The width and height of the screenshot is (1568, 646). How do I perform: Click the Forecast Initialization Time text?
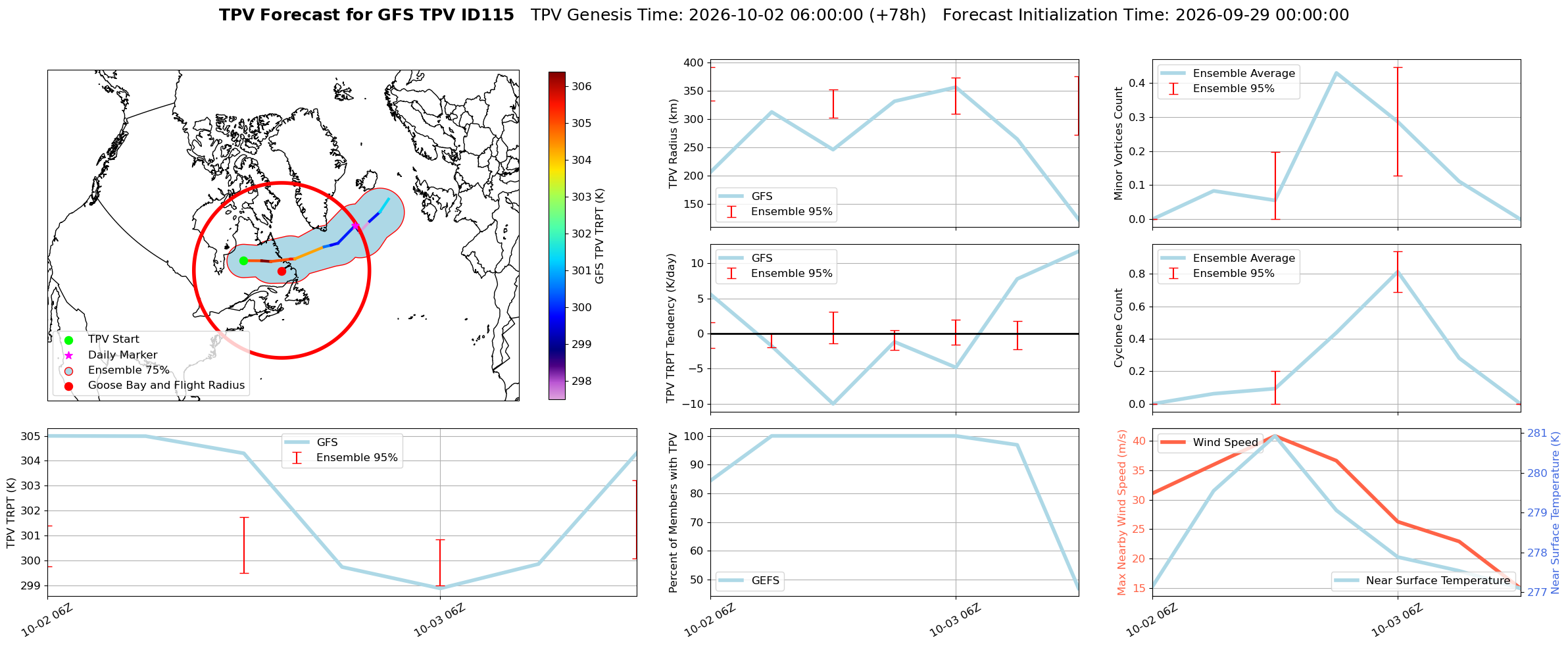[x=1146, y=15]
